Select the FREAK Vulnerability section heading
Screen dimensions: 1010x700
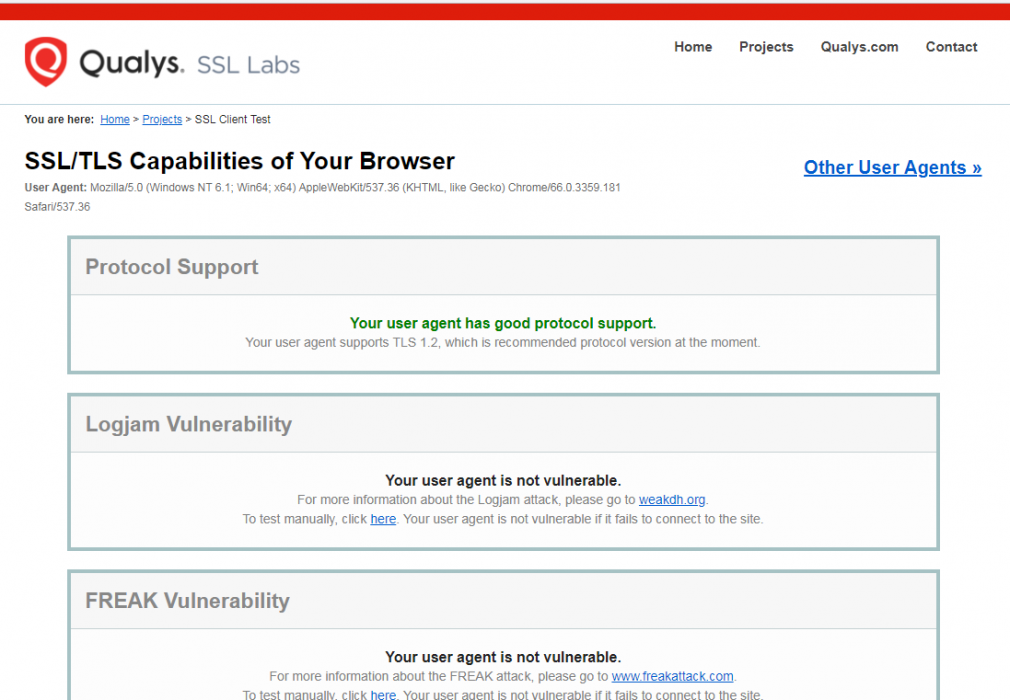[x=187, y=601]
